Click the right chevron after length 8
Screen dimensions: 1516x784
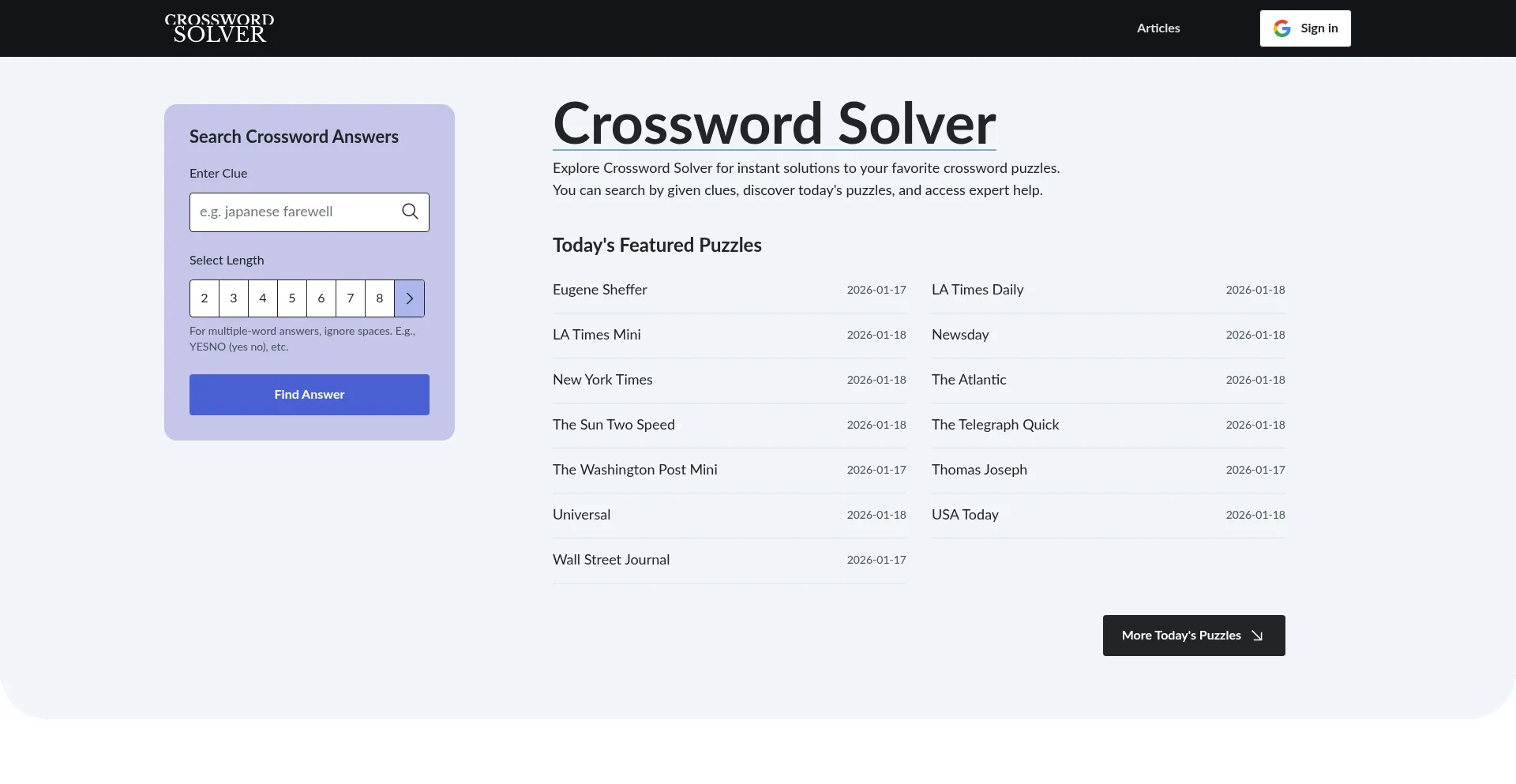[x=409, y=298]
